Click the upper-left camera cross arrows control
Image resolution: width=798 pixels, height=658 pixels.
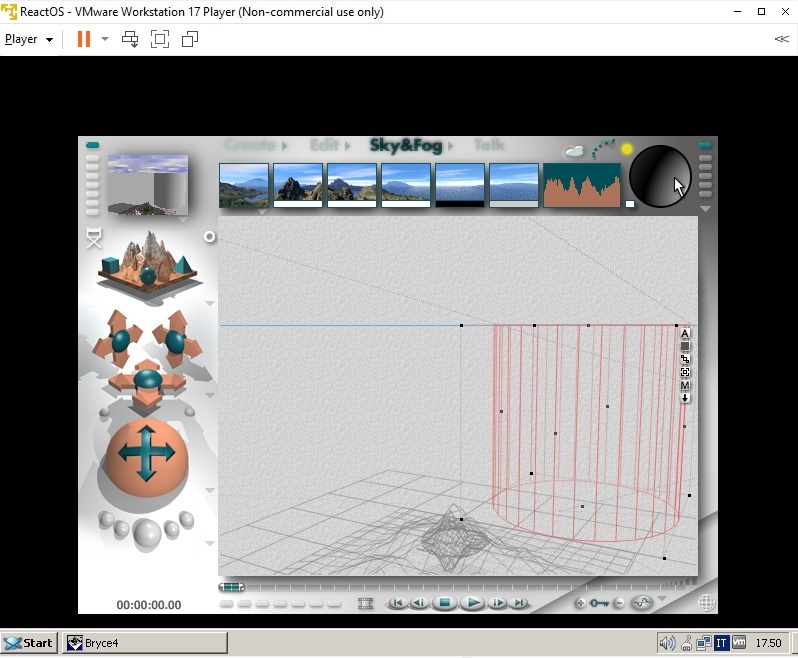click(118, 339)
